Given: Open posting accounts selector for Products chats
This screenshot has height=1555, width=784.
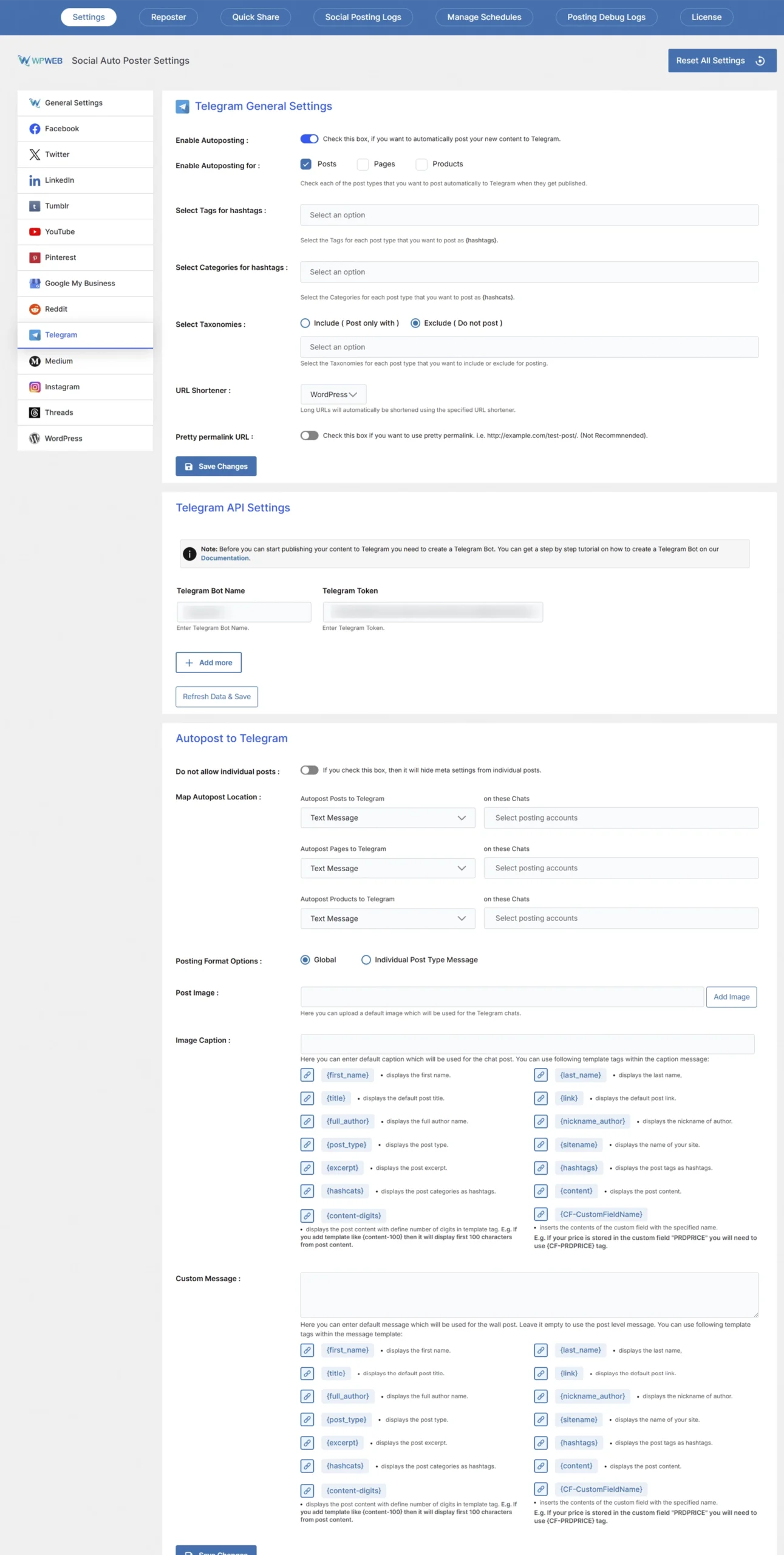Looking at the screenshot, I should [x=621, y=918].
